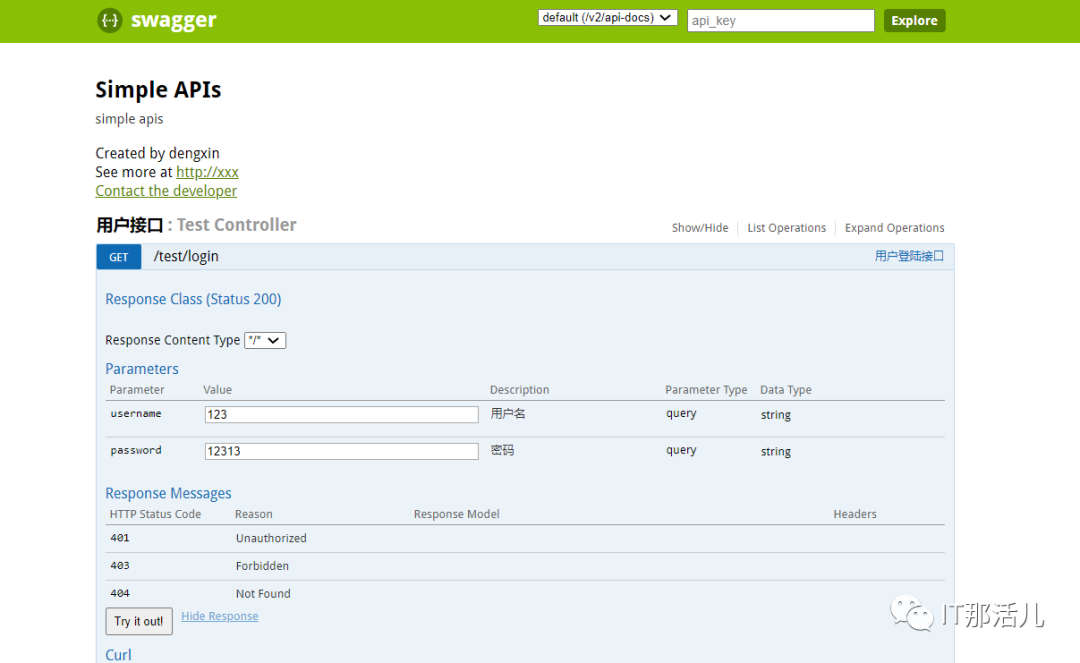
Task: Click the Curl heading
Action: click(118, 655)
